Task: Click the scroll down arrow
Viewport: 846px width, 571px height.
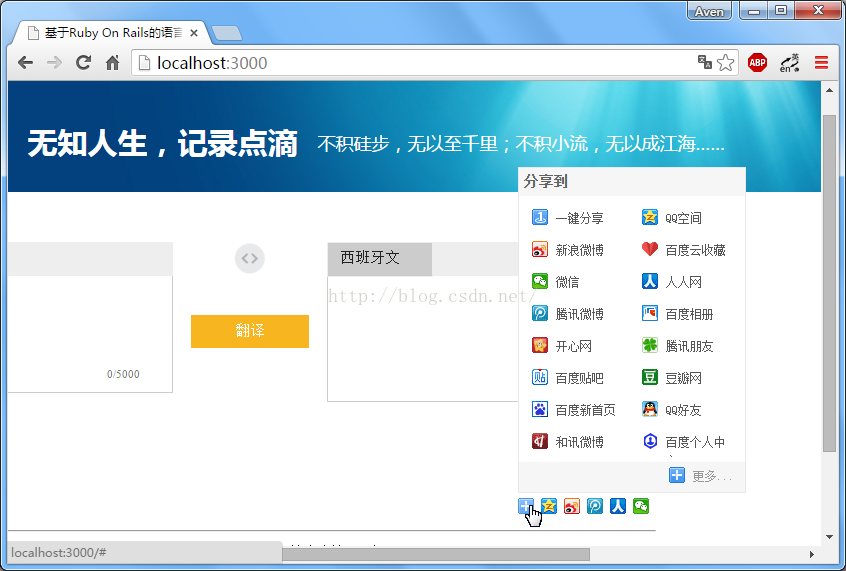Action: point(829,536)
